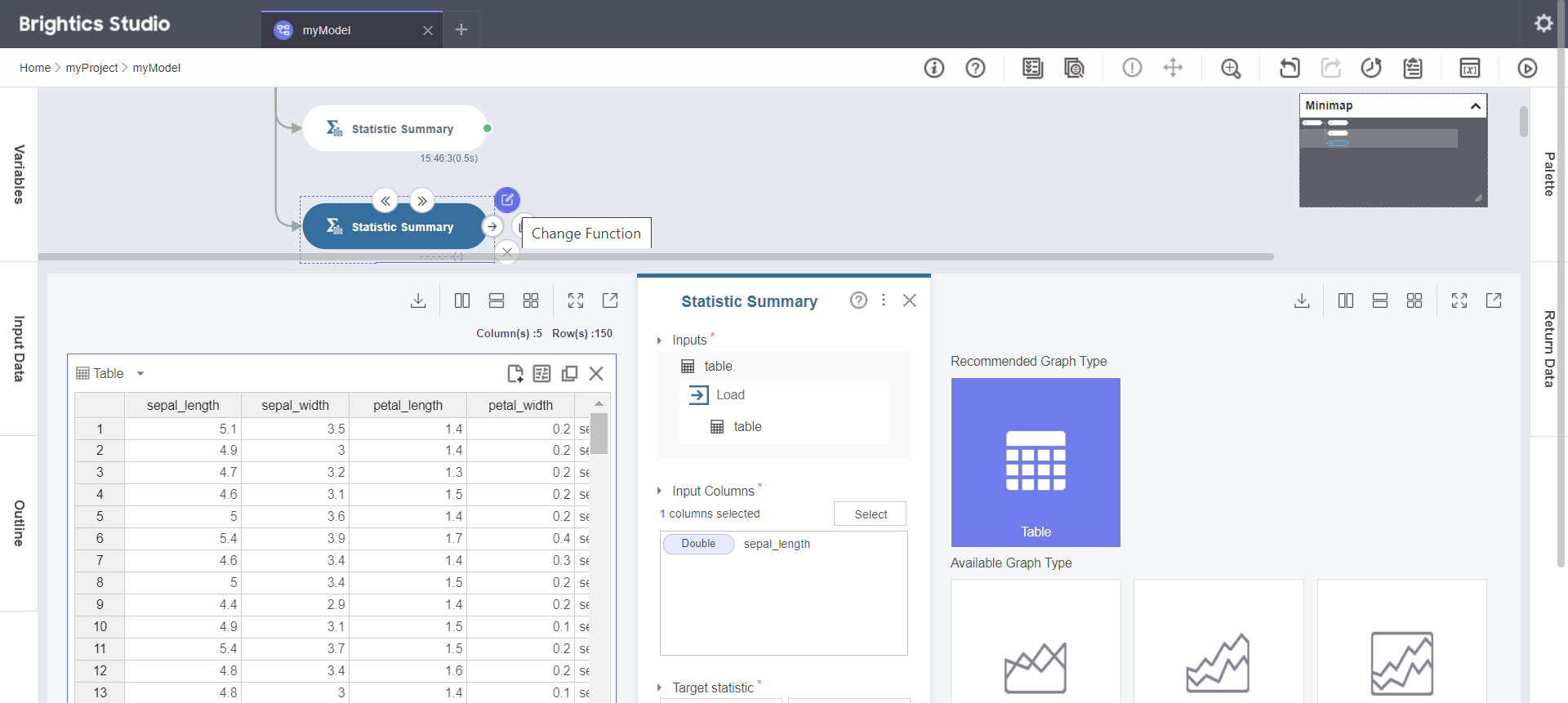
Task: Close the Statistic Summary properties panel
Action: click(910, 300)
